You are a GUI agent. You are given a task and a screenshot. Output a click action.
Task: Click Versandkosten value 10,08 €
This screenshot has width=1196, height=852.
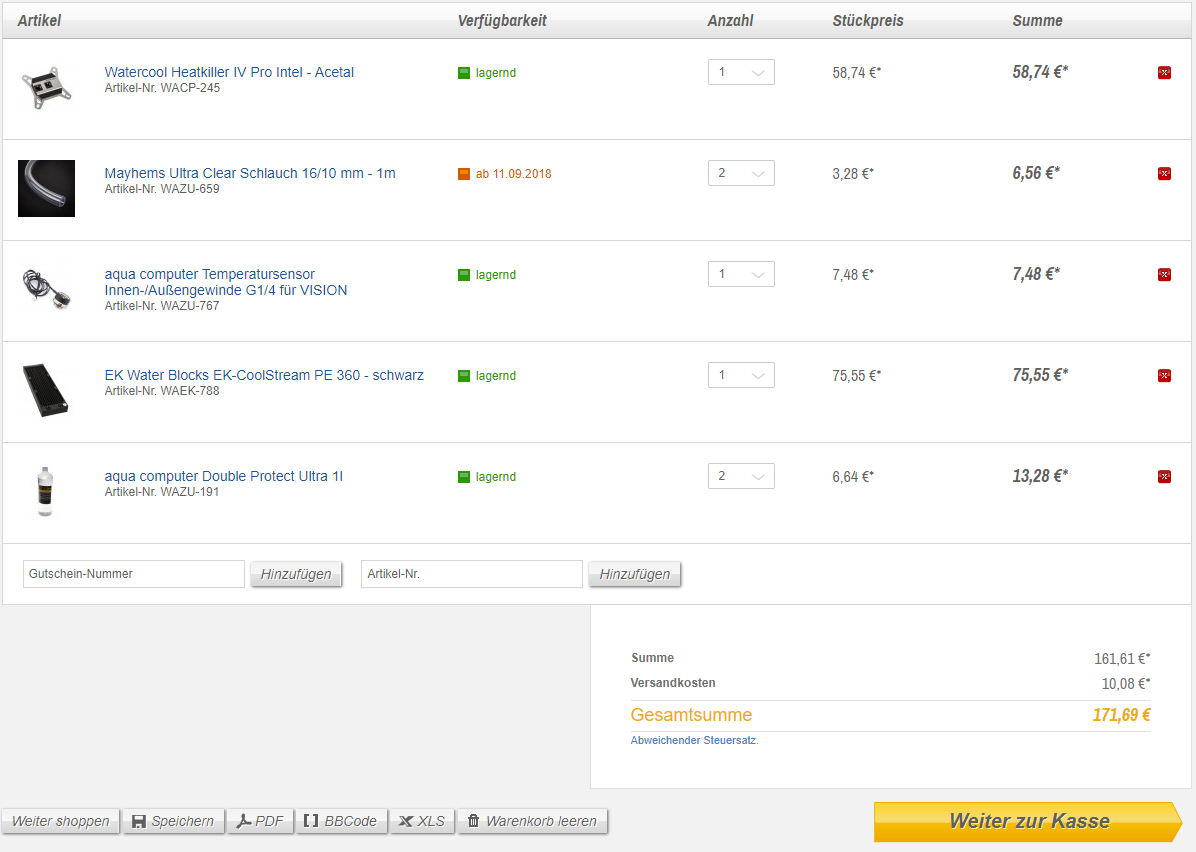1126,683
